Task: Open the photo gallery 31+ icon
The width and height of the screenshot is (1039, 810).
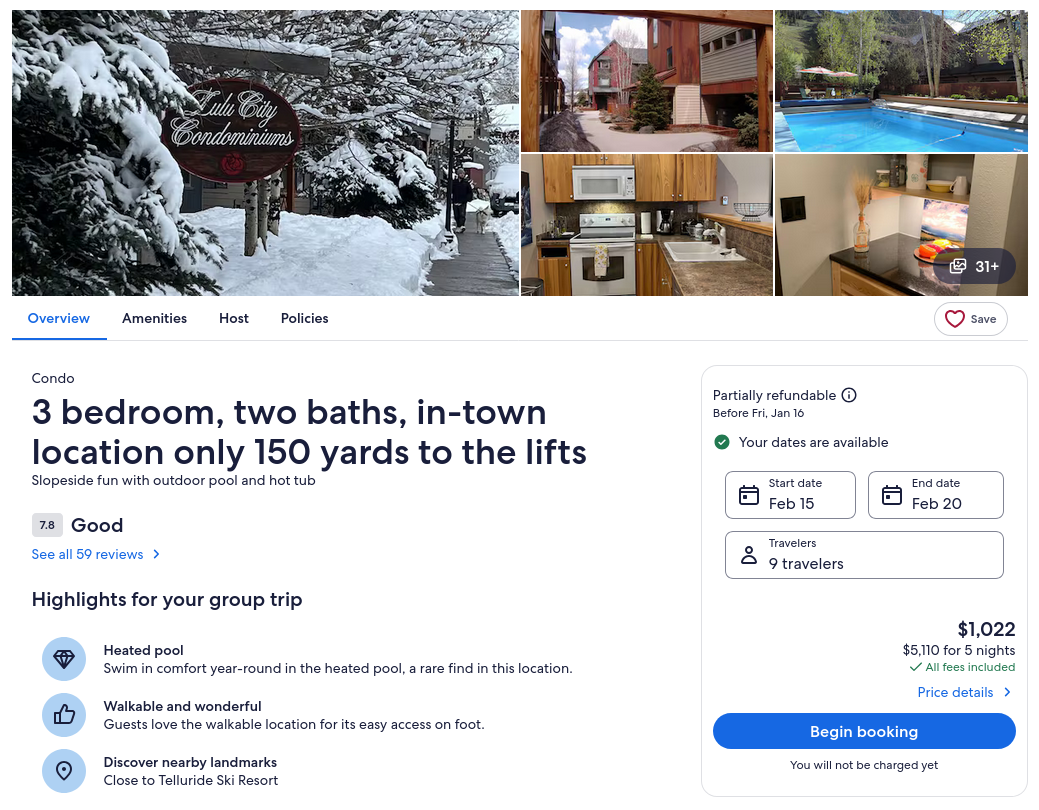Action: [957, 266]
